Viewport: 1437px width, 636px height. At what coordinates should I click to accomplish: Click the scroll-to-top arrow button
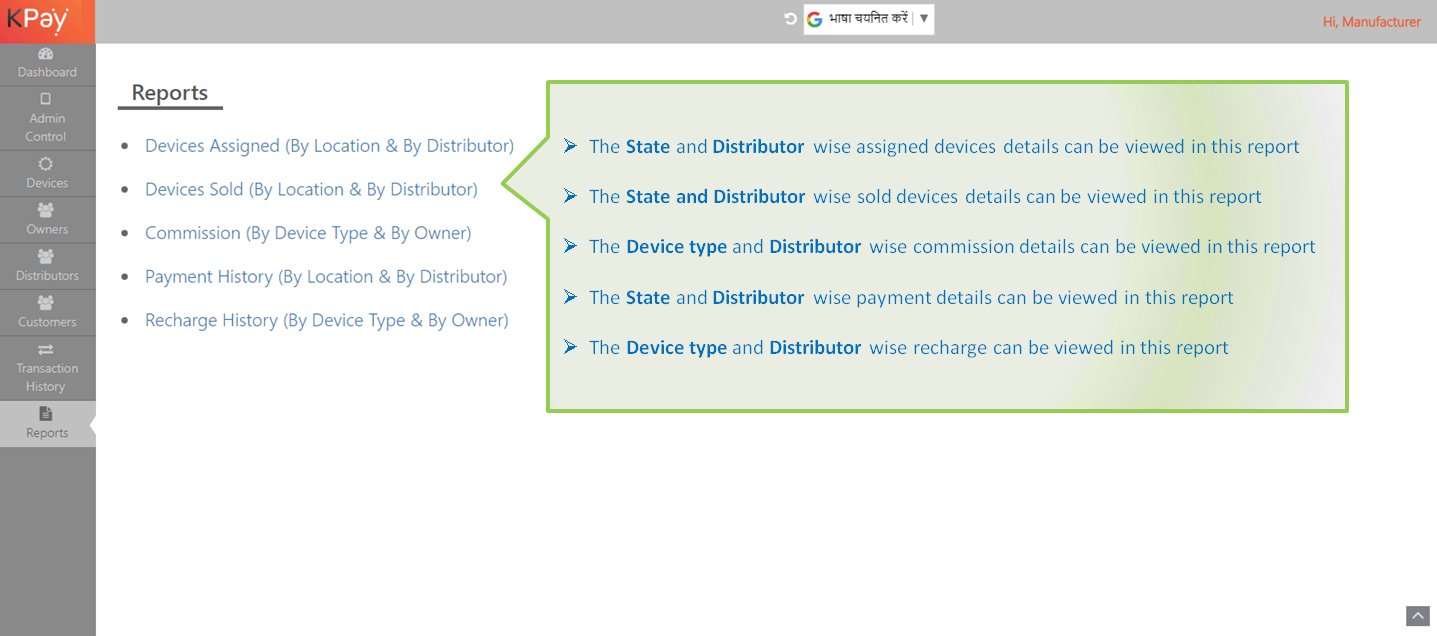coord(1417,615)
